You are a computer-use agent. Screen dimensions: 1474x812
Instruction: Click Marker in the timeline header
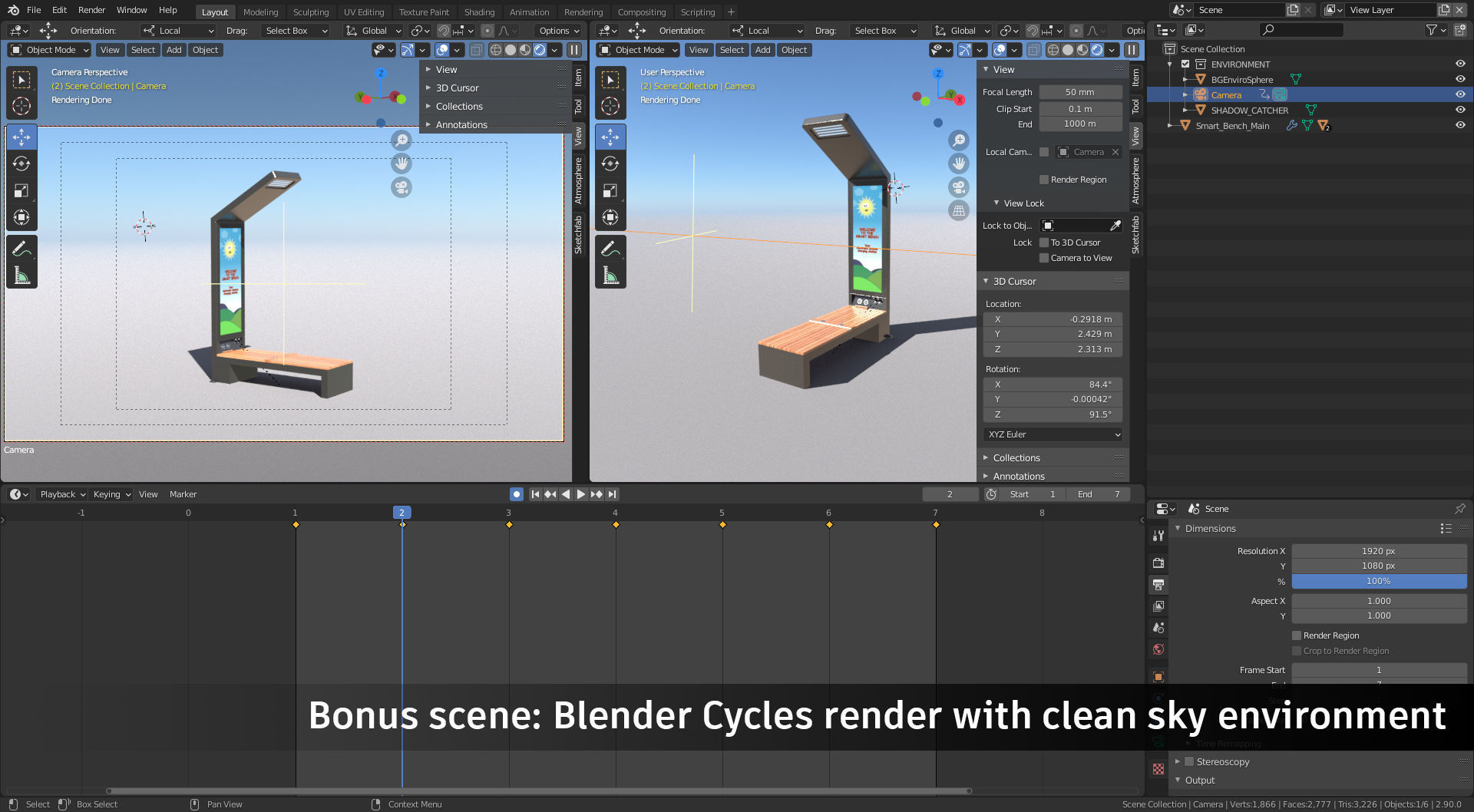(183, 494)
